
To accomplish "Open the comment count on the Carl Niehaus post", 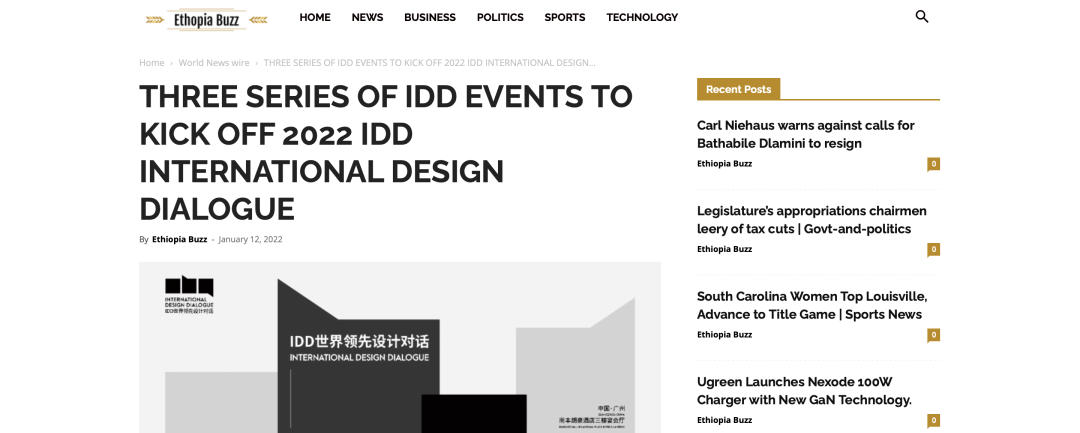I will 933,164.
